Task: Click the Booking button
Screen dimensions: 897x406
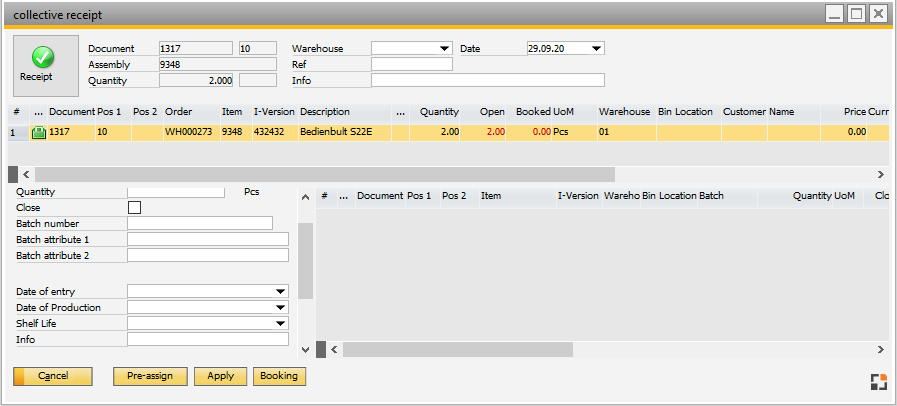Action: pos(280,376)
